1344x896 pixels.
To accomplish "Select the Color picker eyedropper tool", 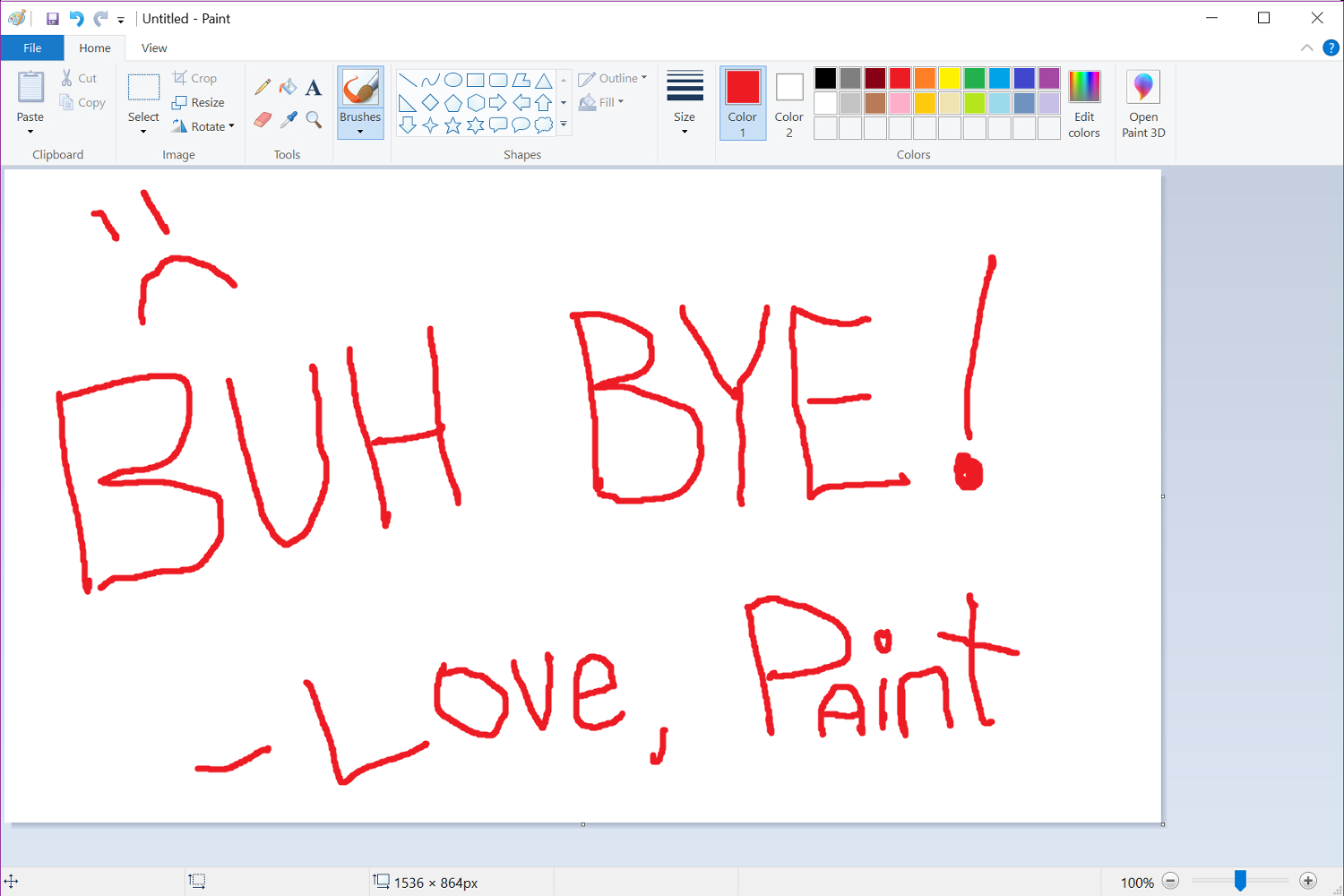I will click(288, 119).
